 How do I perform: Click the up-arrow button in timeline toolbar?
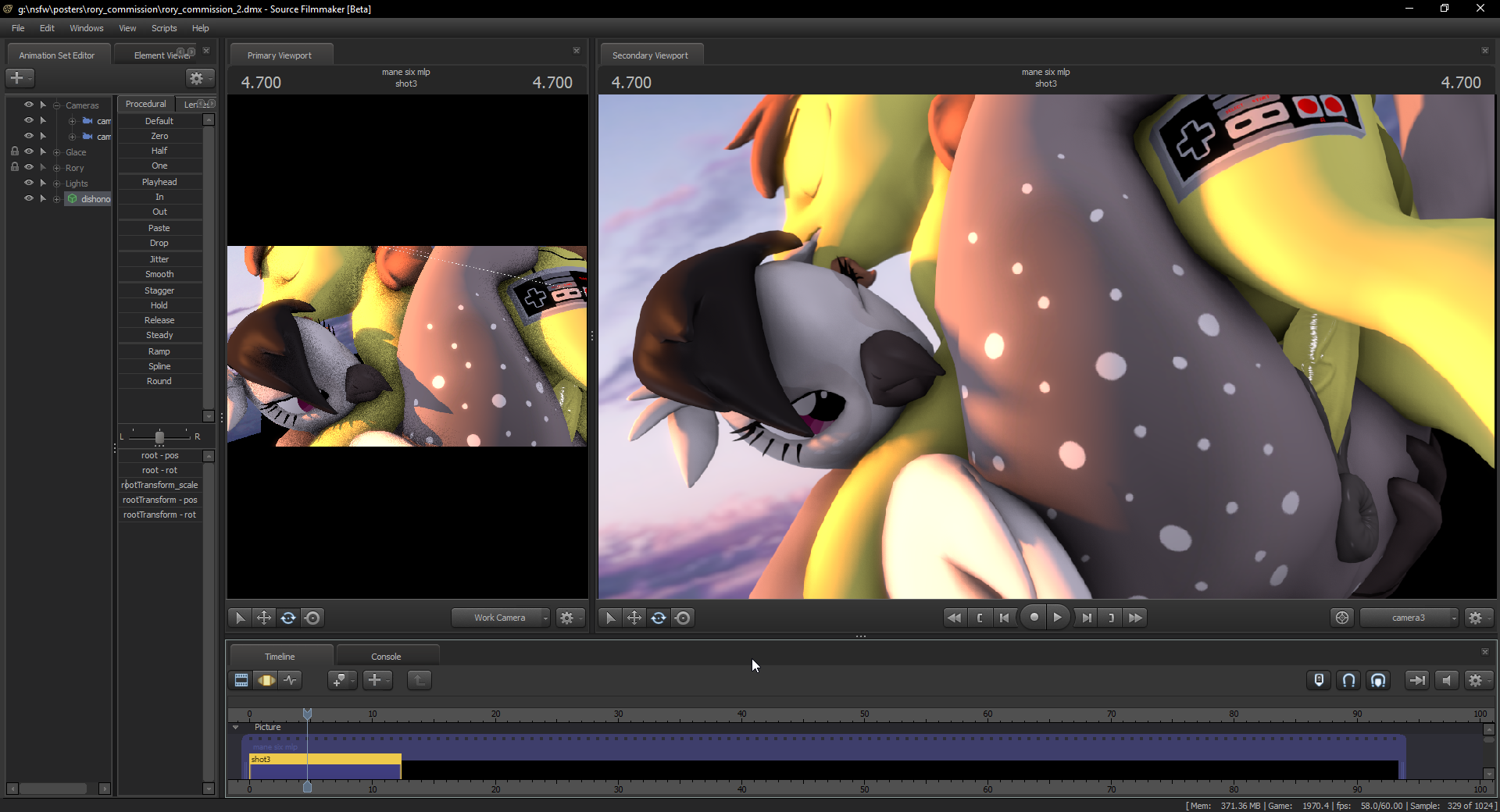pyautogui.click(x=420, y=680)
